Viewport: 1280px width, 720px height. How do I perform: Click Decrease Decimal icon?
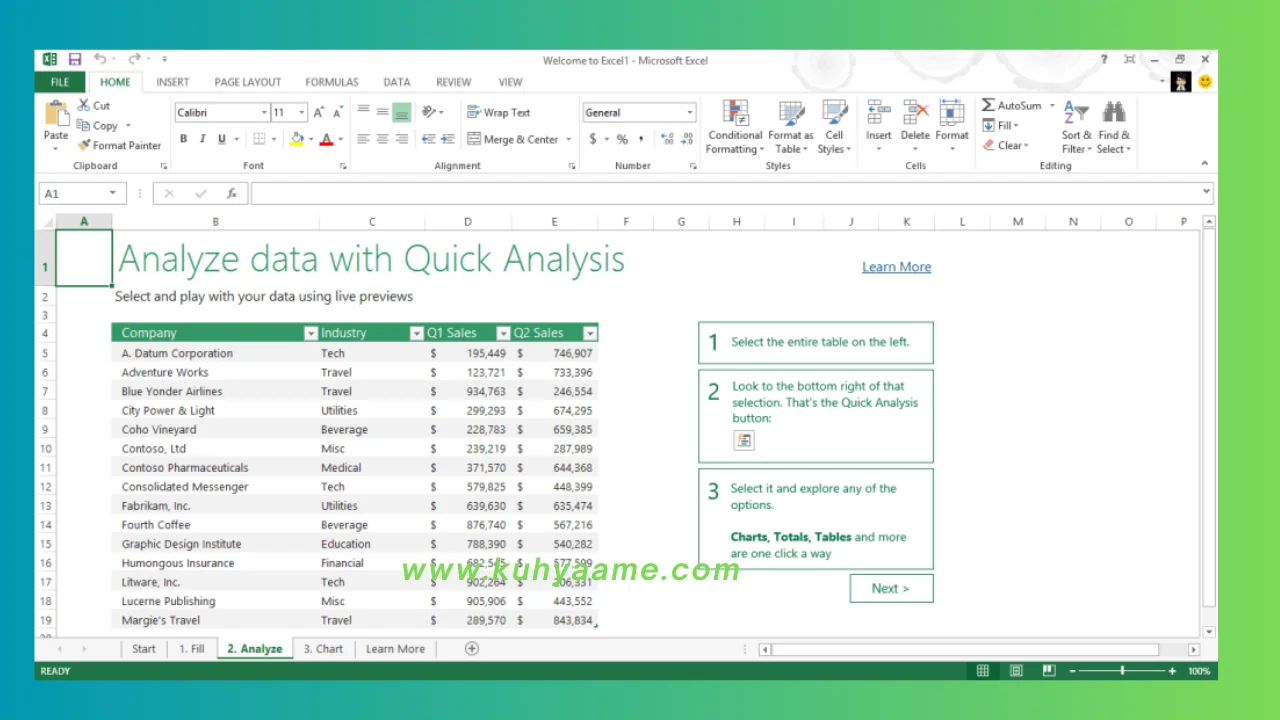pyautogui.click(x=688, y=139)
